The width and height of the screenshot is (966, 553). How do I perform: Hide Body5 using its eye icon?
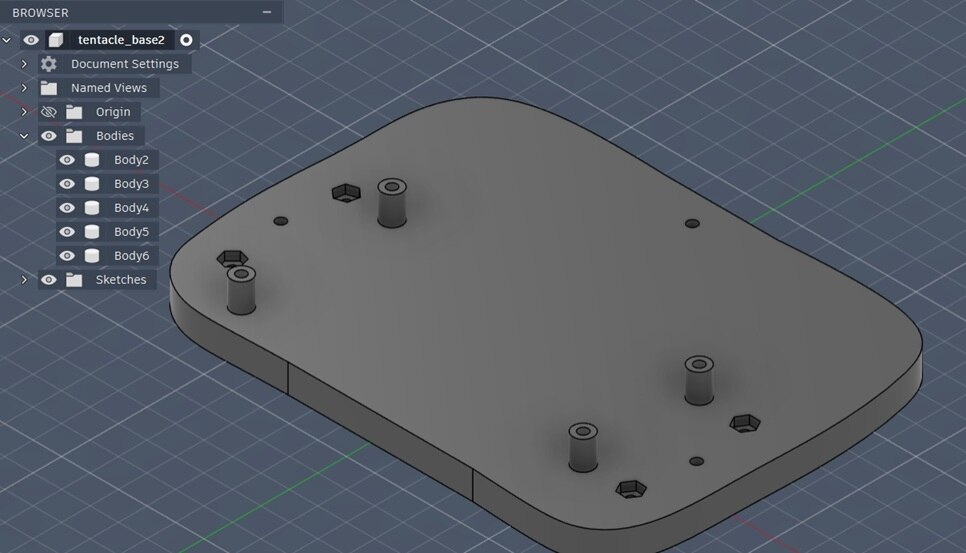point(67,232)
